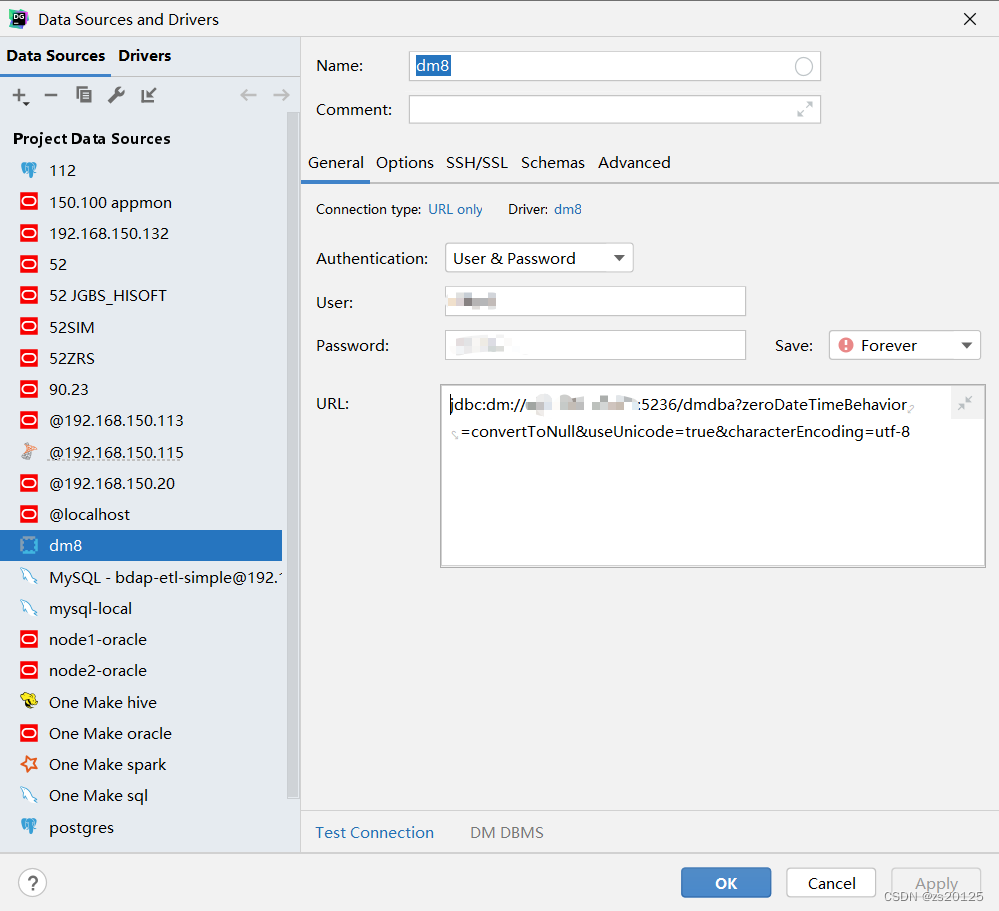Apply changes with Apply button
This screenshot has width=999, height=911.
tap(935, 883)
